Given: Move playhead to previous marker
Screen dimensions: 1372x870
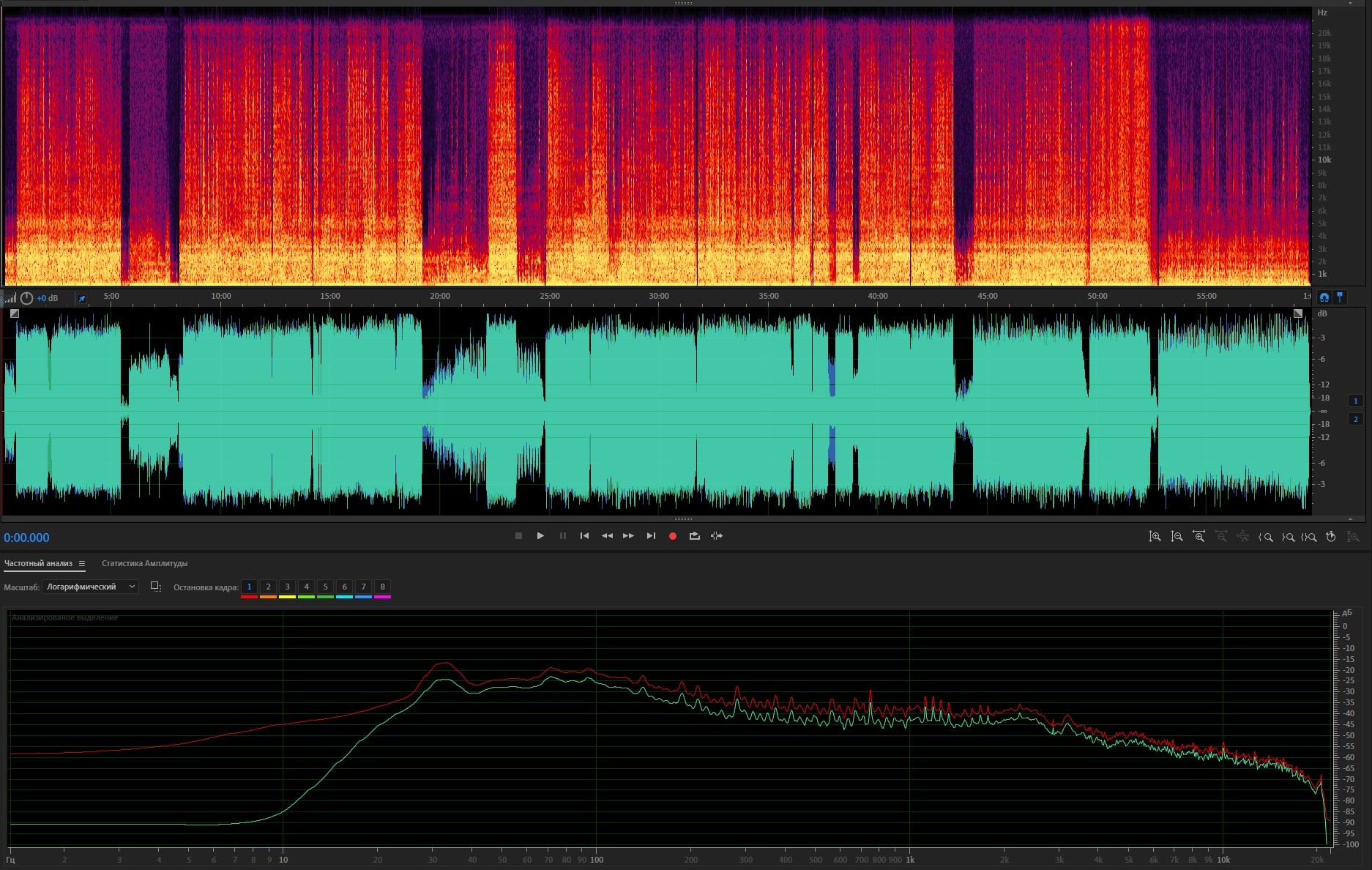Looking at the screenshot, I should (x=584, y=536).
